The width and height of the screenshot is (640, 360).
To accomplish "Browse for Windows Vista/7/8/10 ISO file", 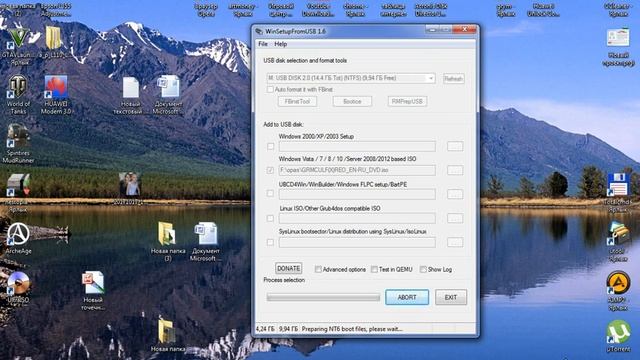I will (455, 170).
